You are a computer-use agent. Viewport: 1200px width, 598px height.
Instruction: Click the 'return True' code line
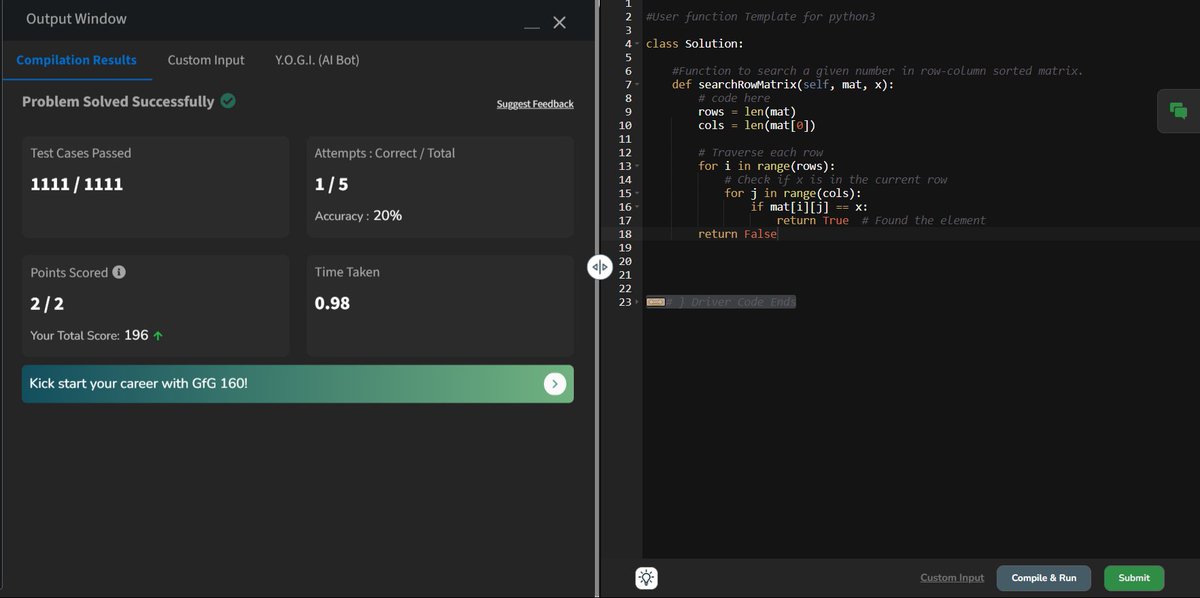coord(812,220)
